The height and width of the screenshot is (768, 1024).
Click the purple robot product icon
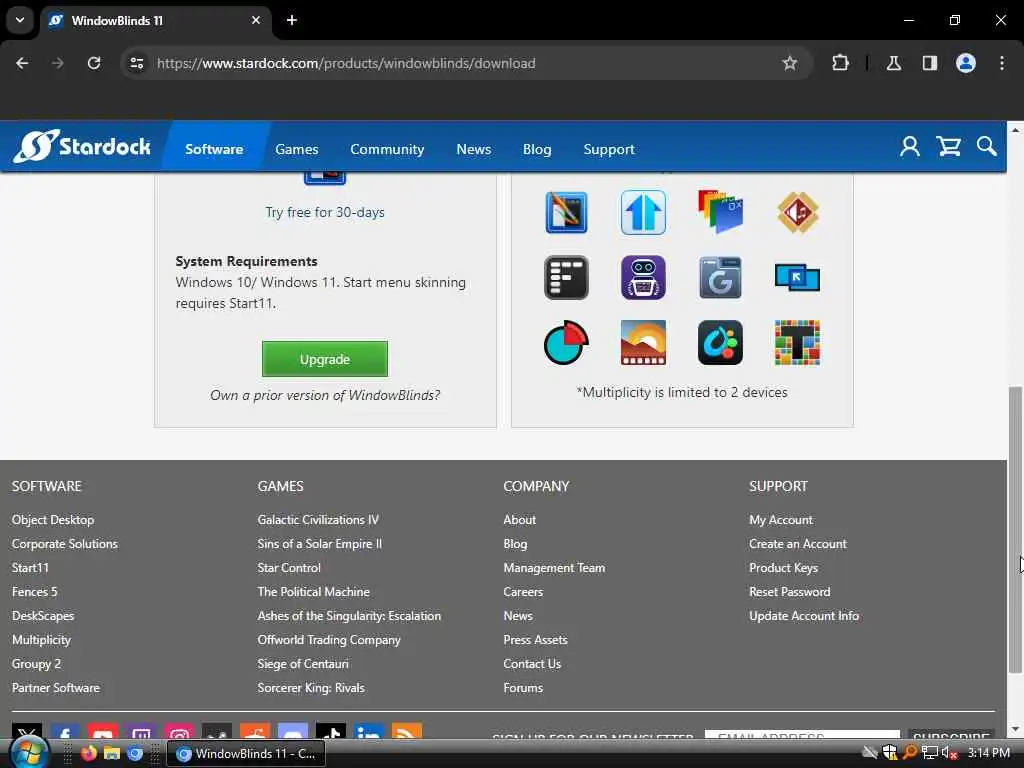[643, 278]
